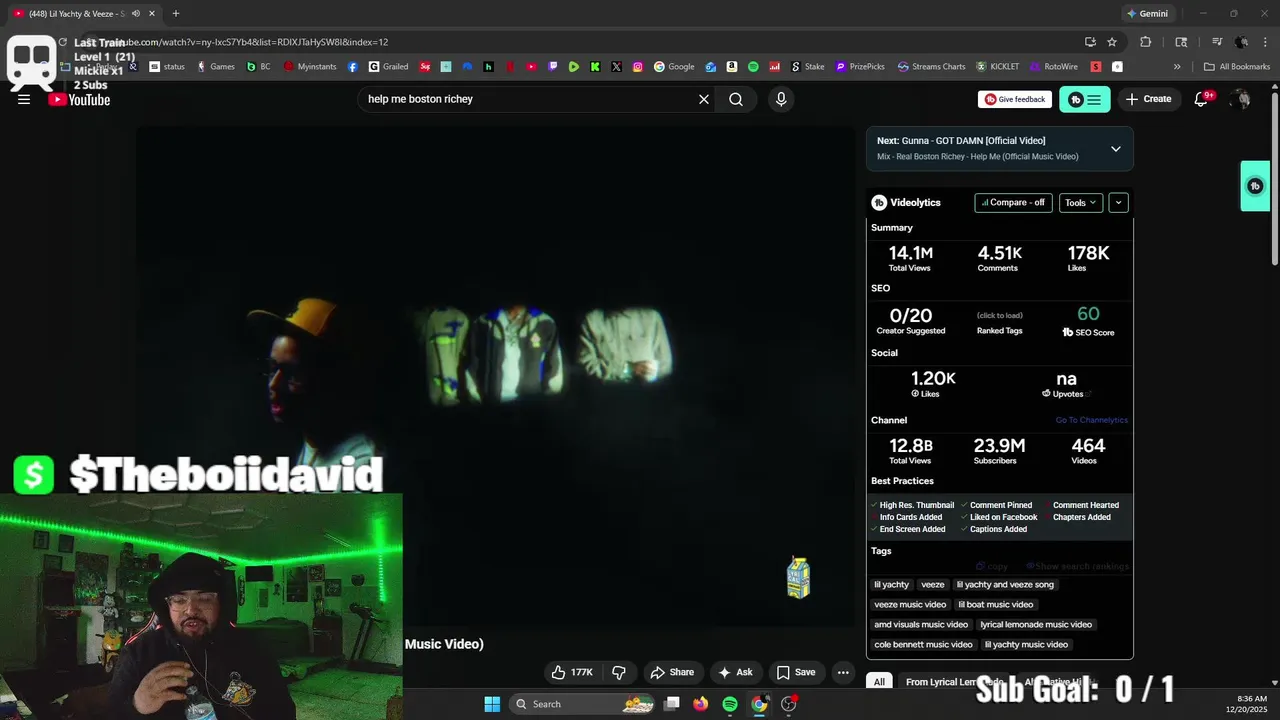Open the Videolytics Tools dropdown

tap(1080, 202)
